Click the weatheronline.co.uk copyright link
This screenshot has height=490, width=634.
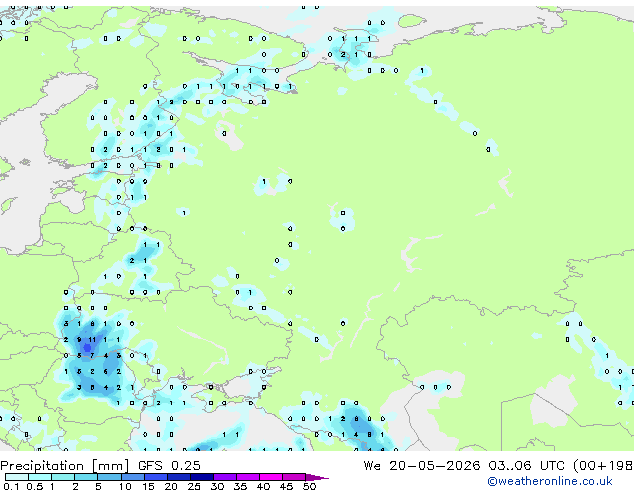(x=550, y=481)
